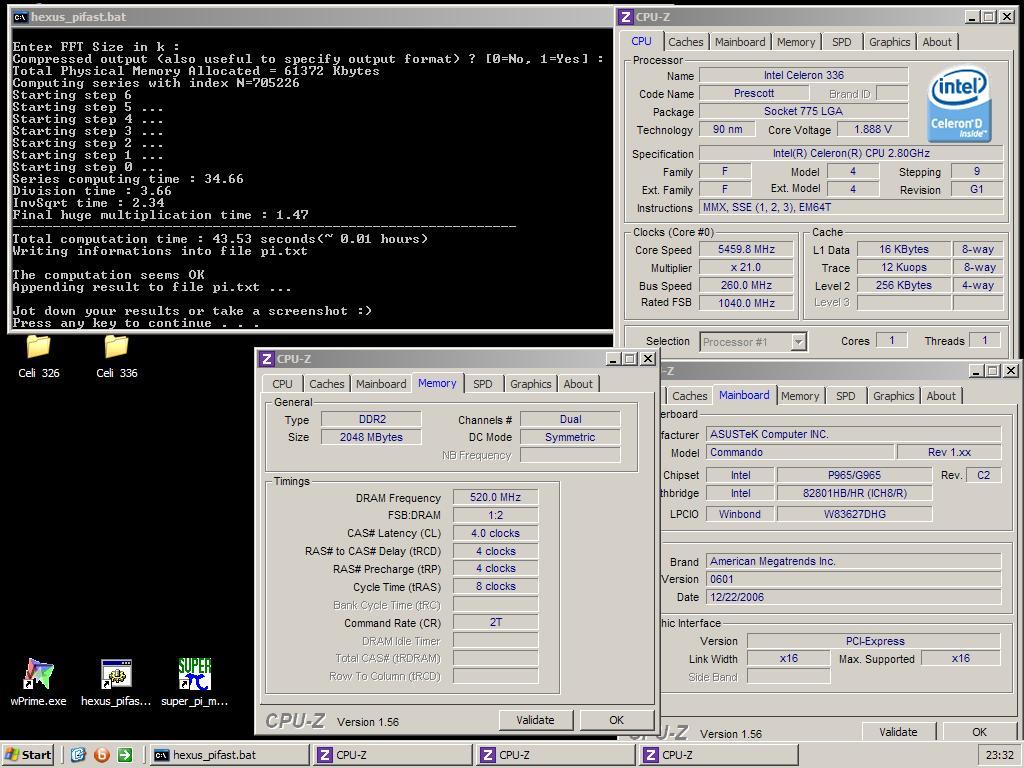Click the Total computation time line
1024x768 pixels.
click(220, 239)
